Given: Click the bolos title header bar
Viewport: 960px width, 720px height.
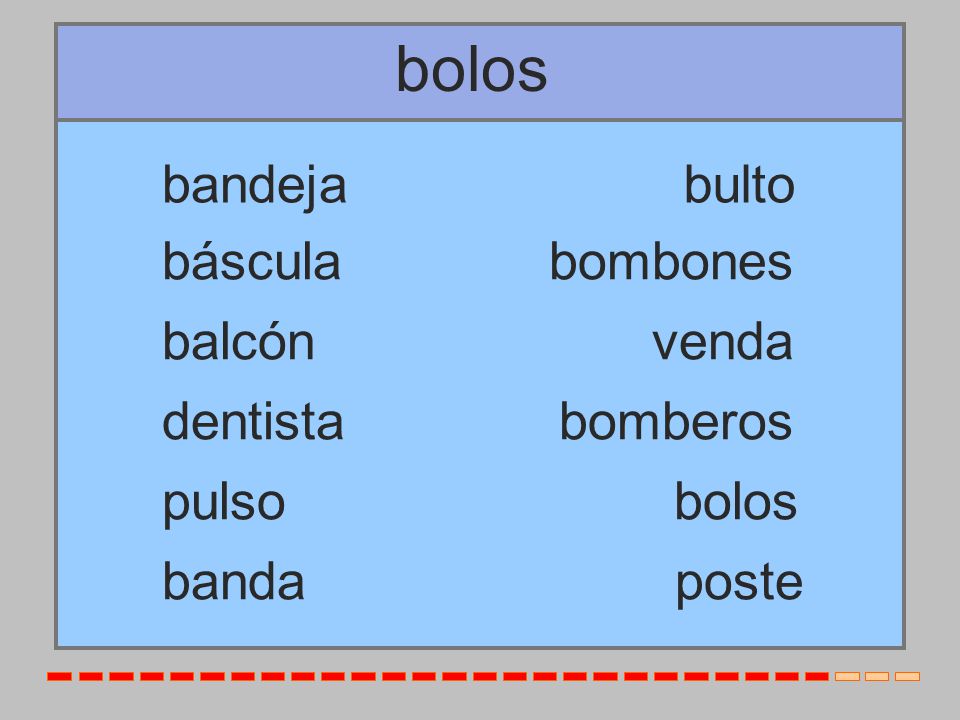Looking at the screenshot, I should pos(480,72).
